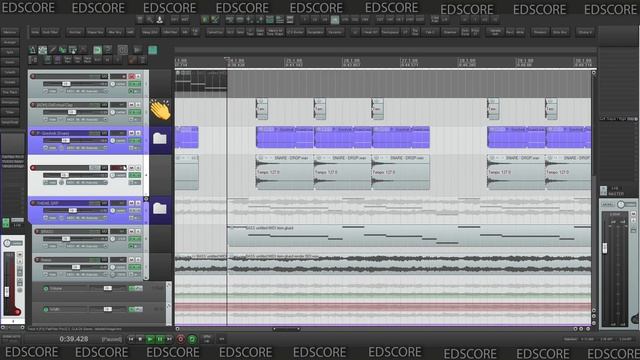The image size is (640, 360).
Task: Arm the first track for recording
Action: pos(33,76)
